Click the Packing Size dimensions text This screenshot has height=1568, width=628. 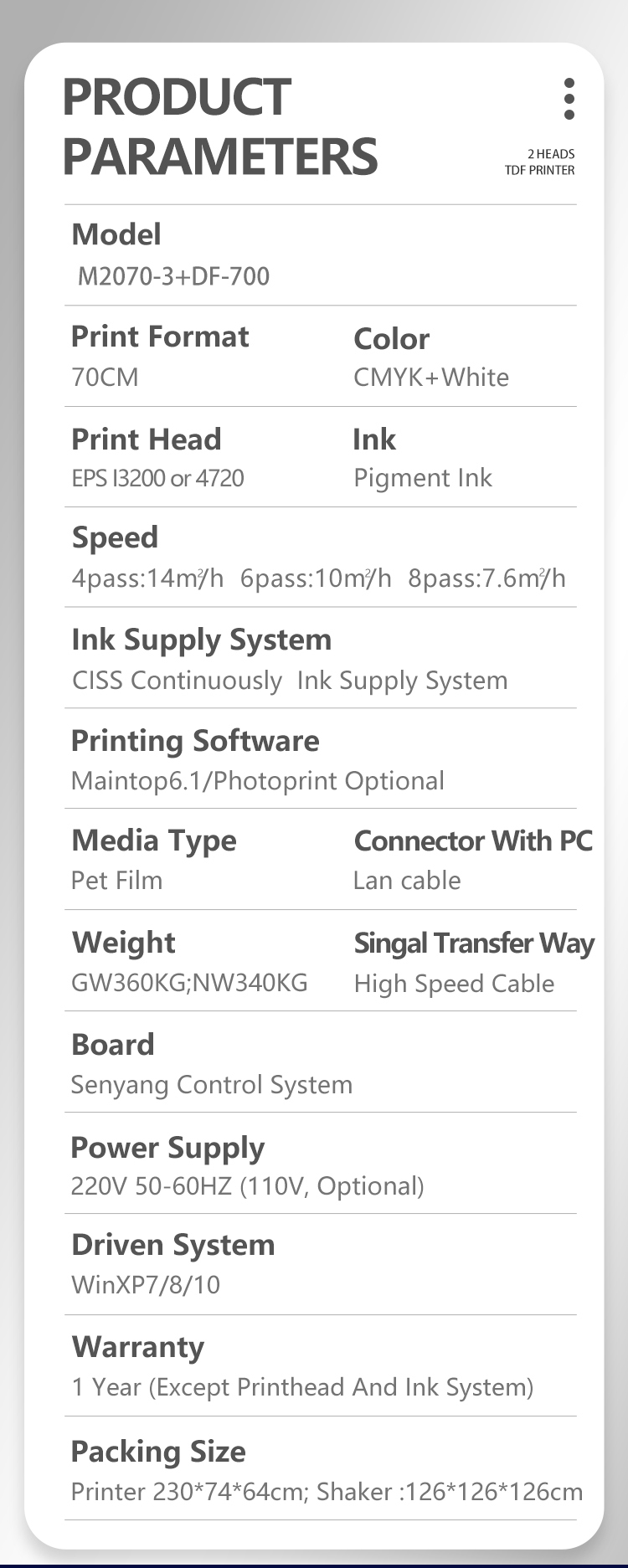(327, 1492)
